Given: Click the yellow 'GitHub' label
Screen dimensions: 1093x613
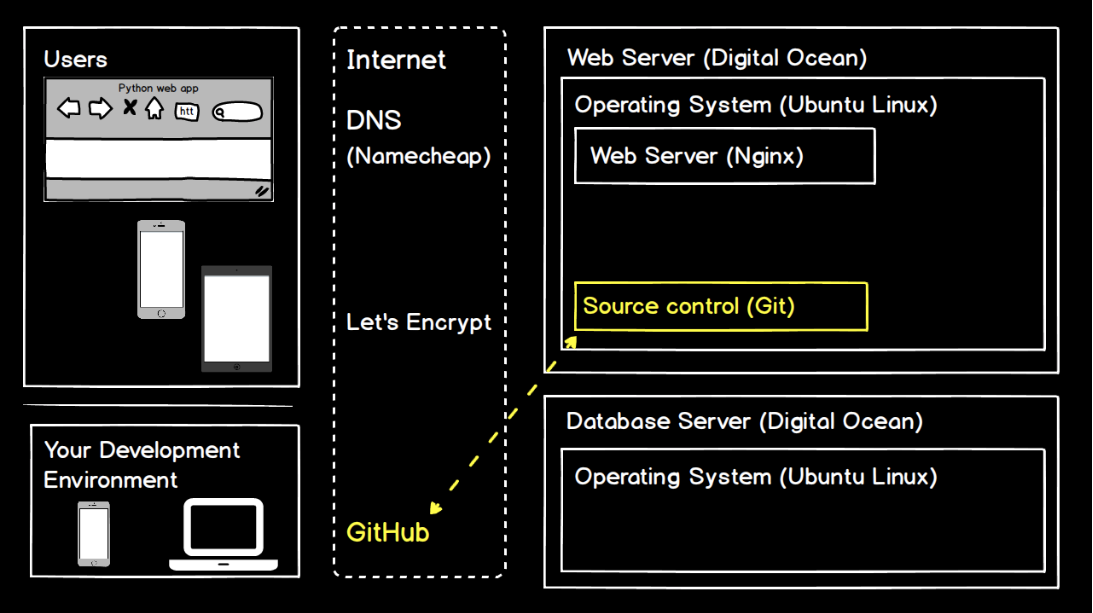Looking at the screenshot, I should [x=388, y=532].
